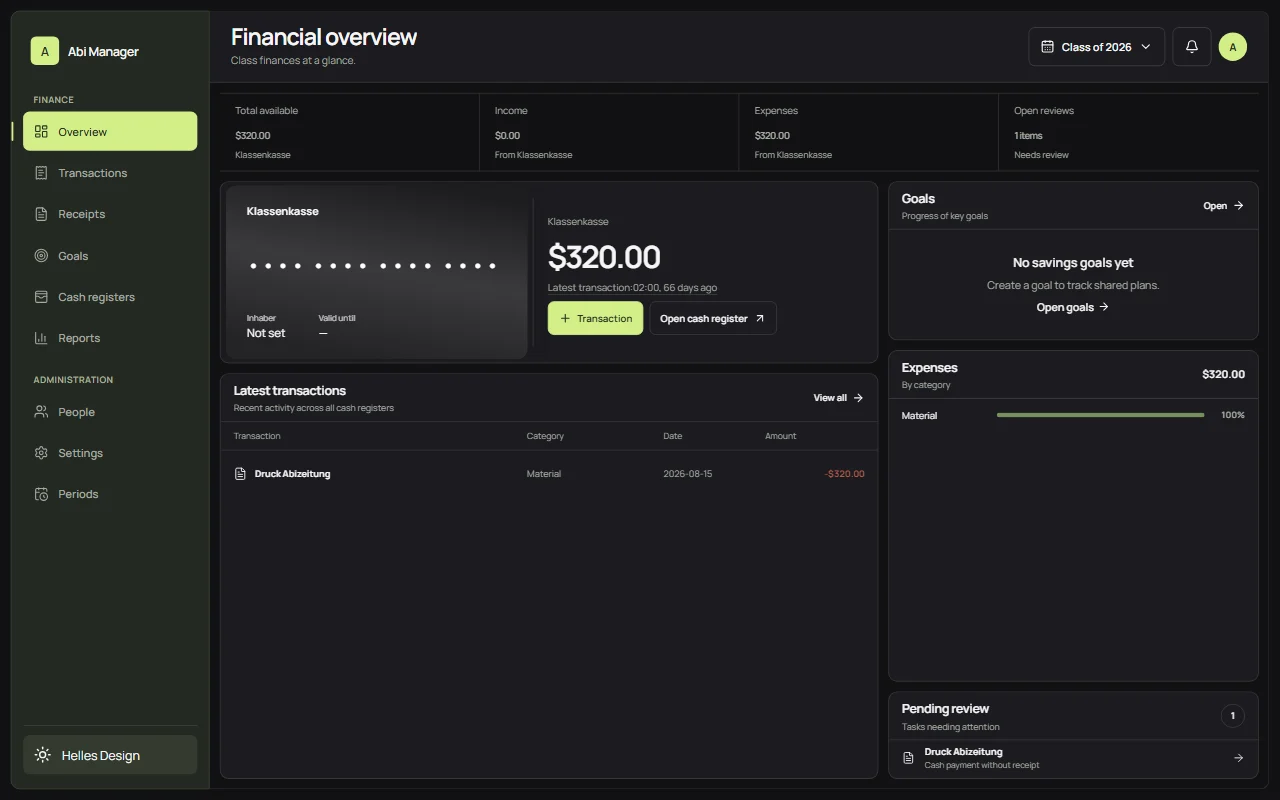Click the 2026-08-15 date cell
This screenshot has height=800, width=1280.
click(x=688, y=474)
